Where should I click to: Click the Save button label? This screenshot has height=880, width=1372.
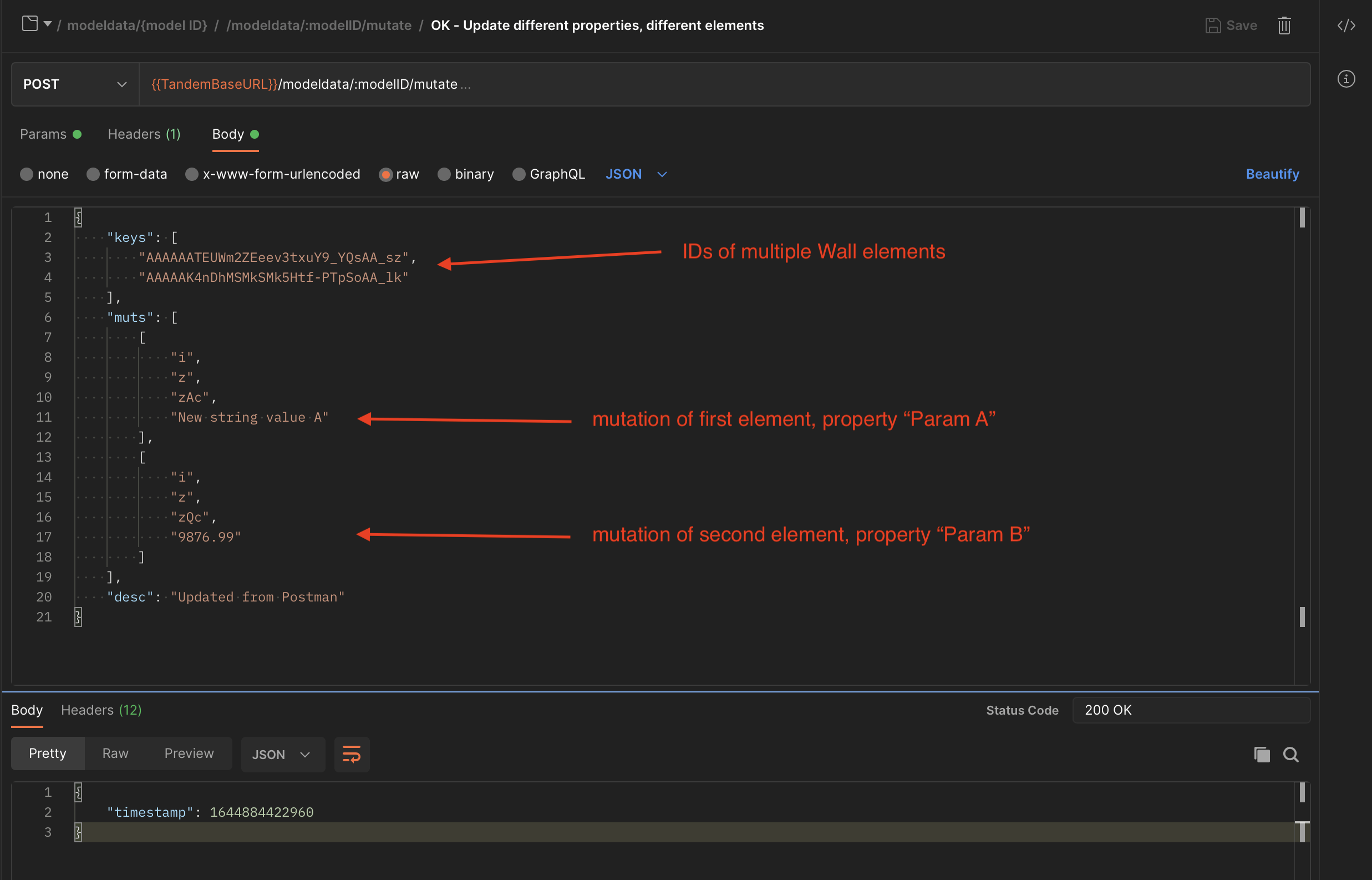[1241, 25]
